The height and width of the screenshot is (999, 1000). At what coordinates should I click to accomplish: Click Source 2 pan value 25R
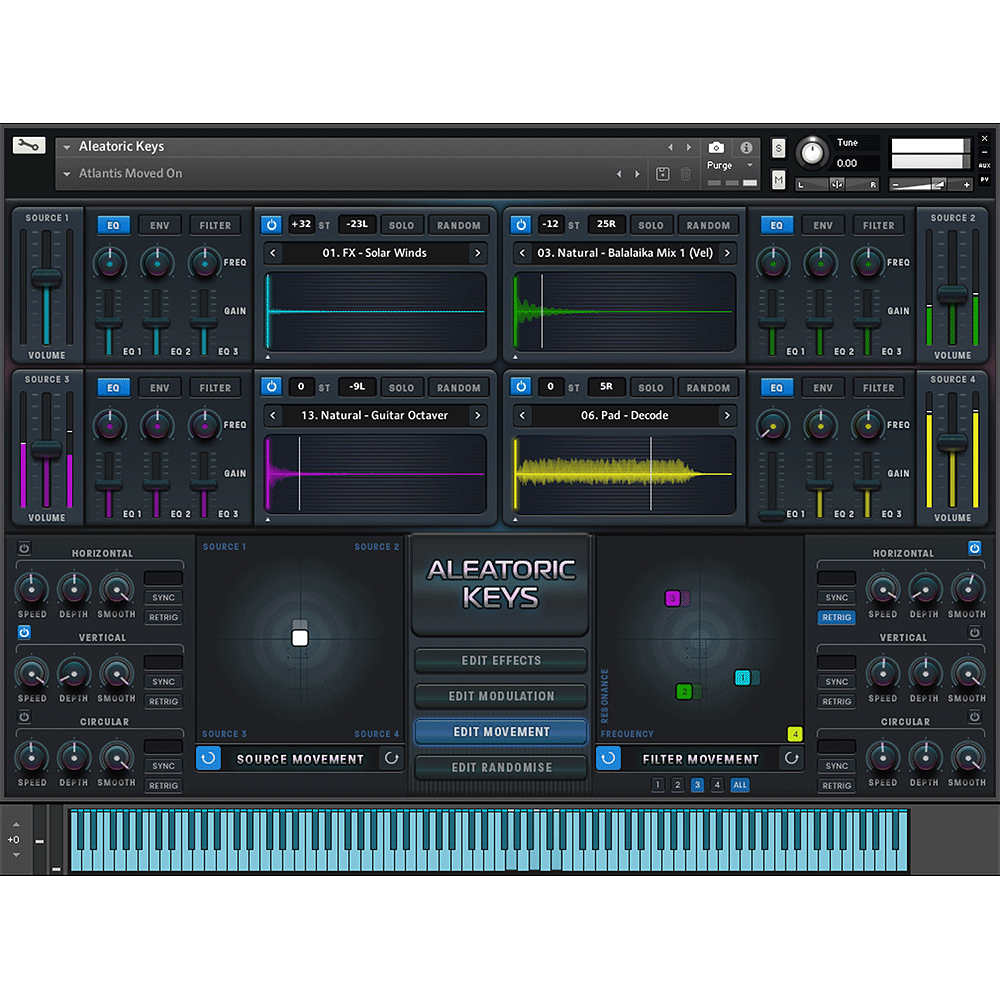tap(606, 225)
